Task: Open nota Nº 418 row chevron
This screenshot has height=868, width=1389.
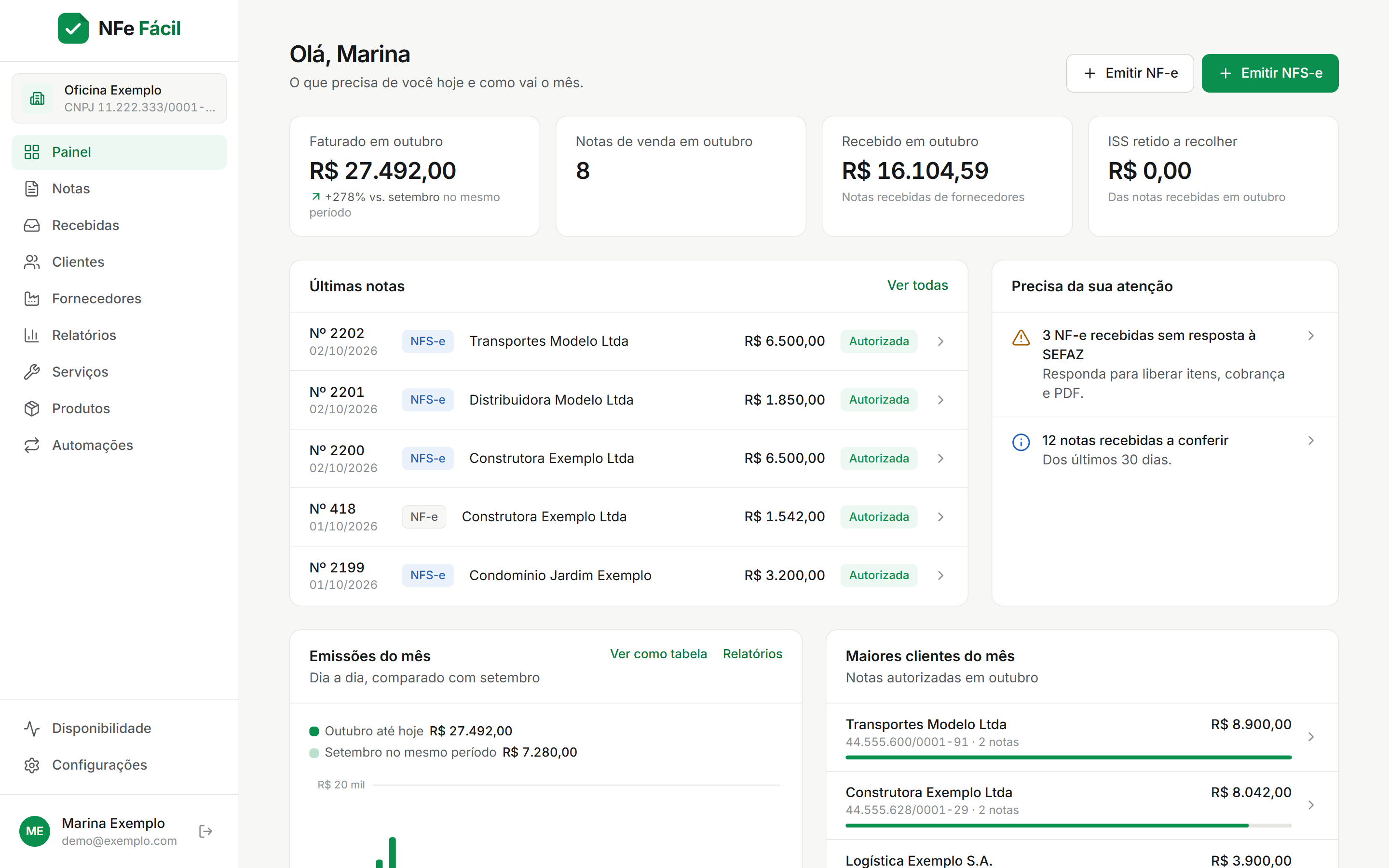Action: pos(941,517)
